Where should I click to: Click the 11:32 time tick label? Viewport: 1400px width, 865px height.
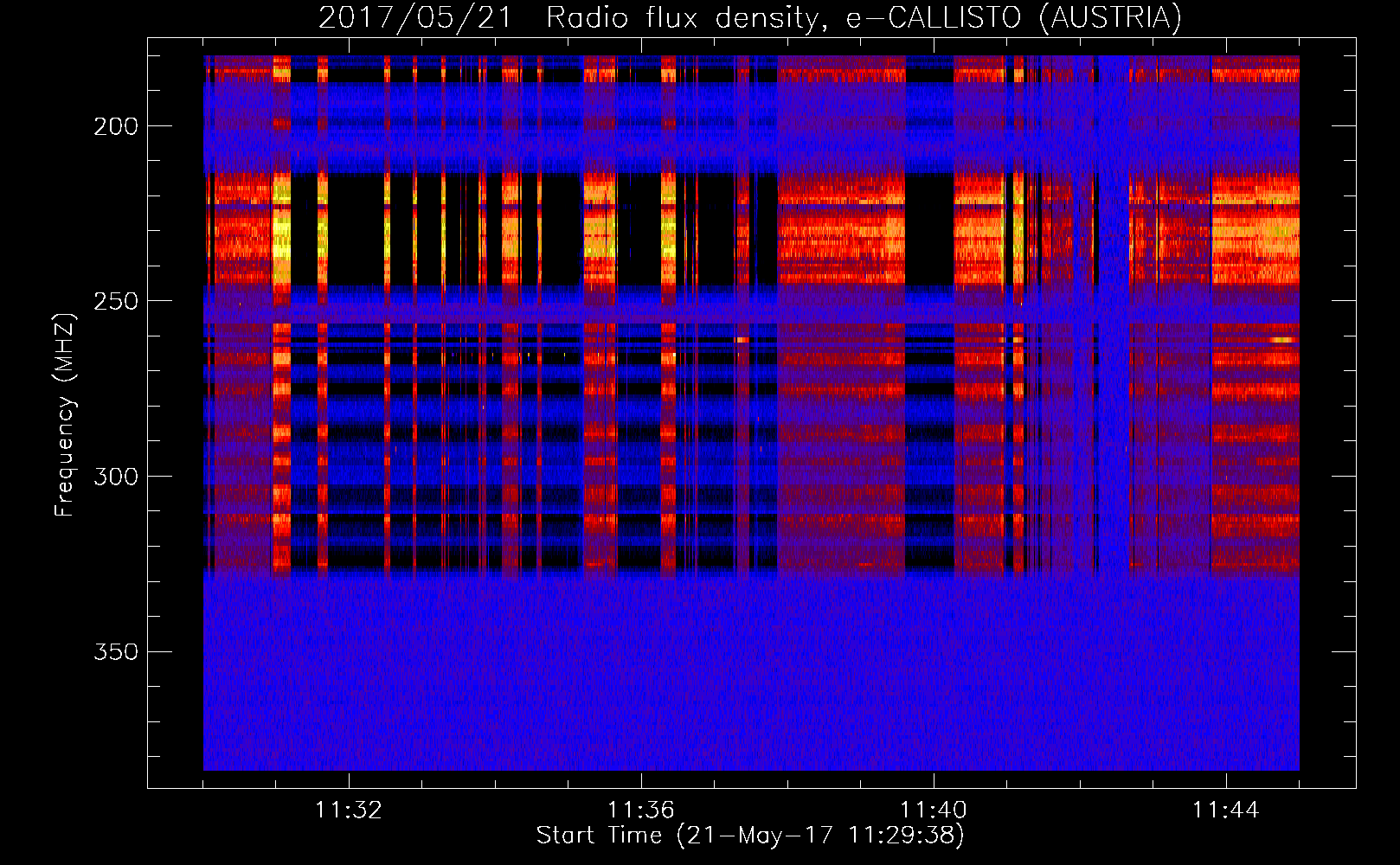[348, 811]
